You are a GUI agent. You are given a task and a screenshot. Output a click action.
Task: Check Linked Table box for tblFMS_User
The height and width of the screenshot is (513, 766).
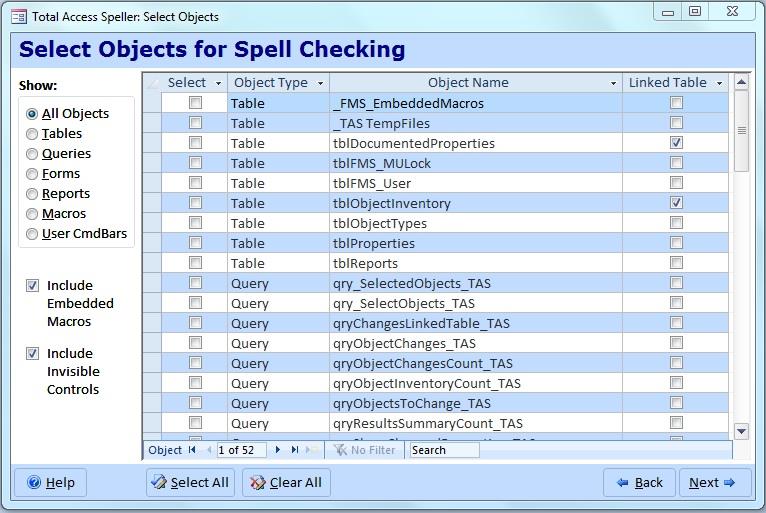(x=677, y=183)
